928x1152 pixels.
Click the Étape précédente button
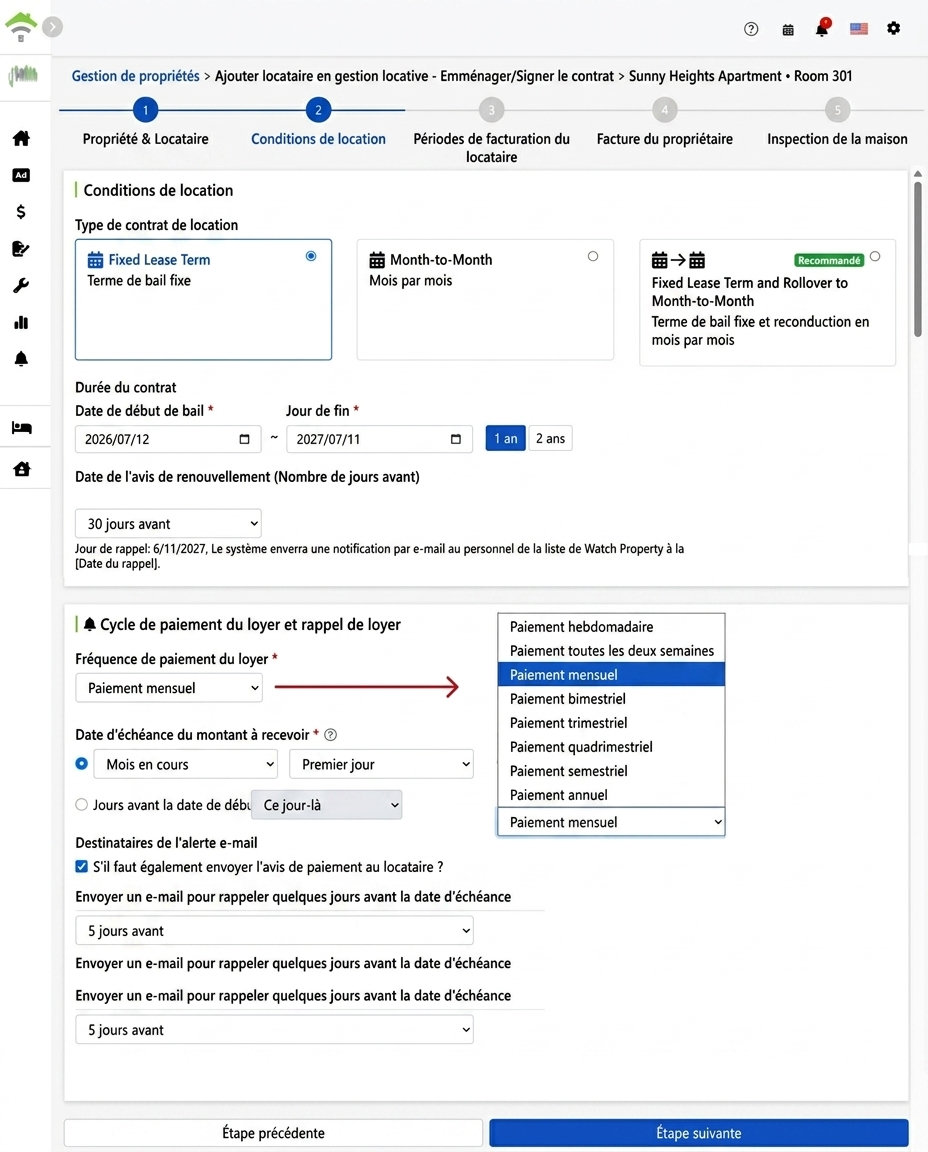pyautogui.click(x=273, y=1133)
